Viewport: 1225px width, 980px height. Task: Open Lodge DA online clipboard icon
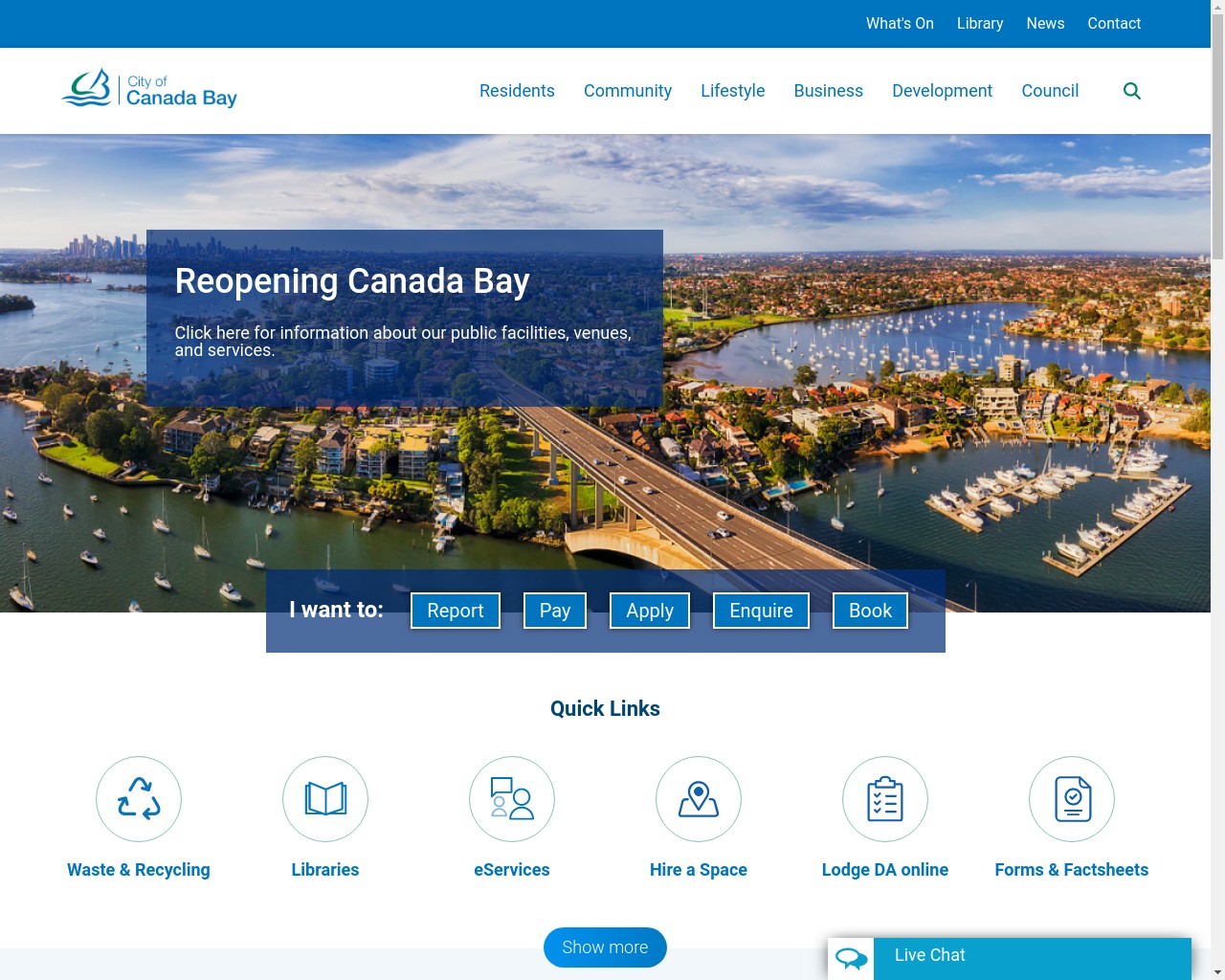tap(884, 799)
